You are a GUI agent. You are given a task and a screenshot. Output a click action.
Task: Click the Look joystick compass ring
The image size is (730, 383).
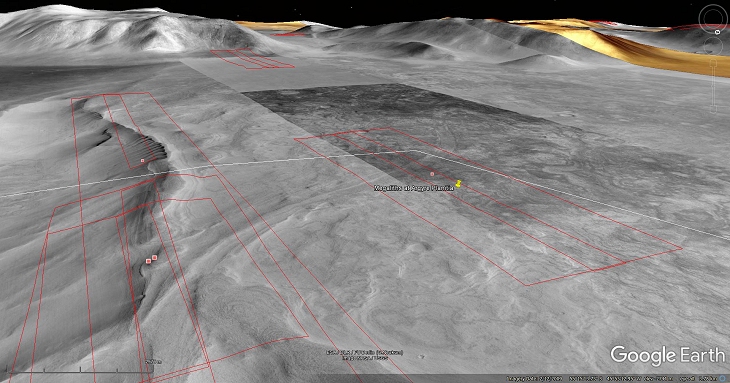tap(713, 19)
